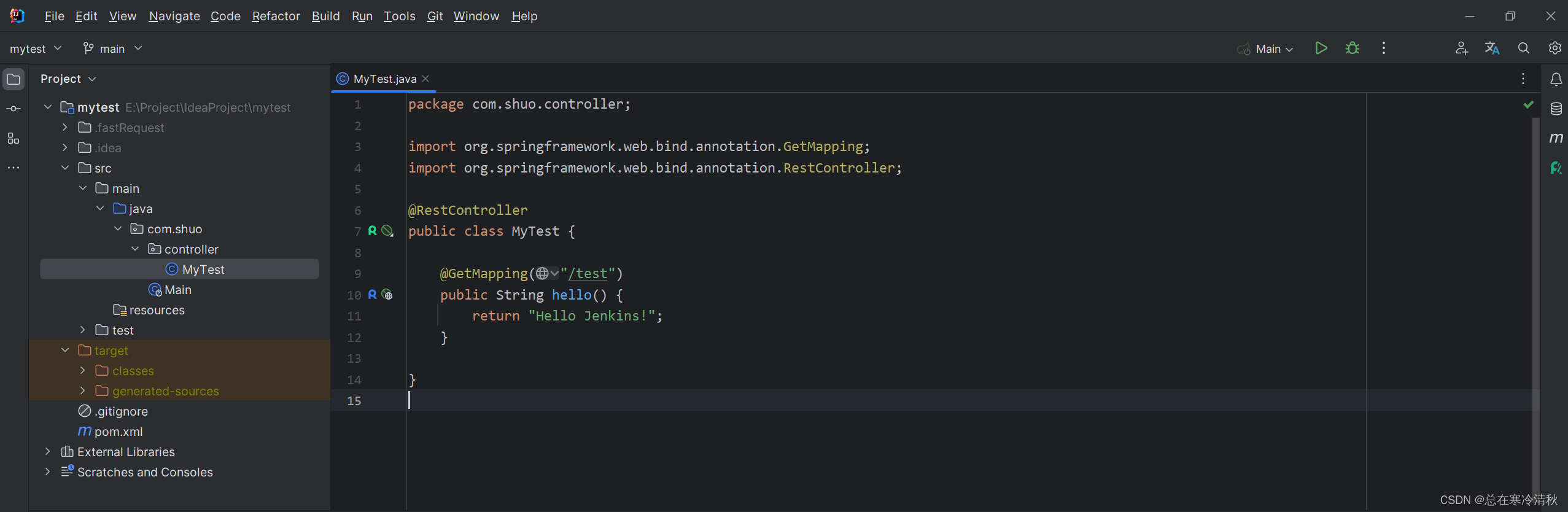
Task: Open Structure tool window
Action: point(14,138)
